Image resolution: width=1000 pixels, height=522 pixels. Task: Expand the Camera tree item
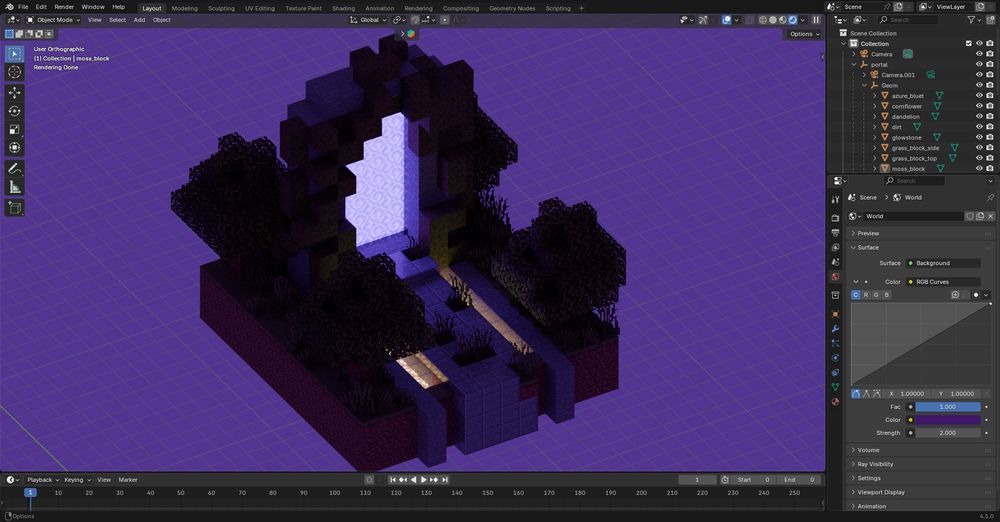(854, 54)
